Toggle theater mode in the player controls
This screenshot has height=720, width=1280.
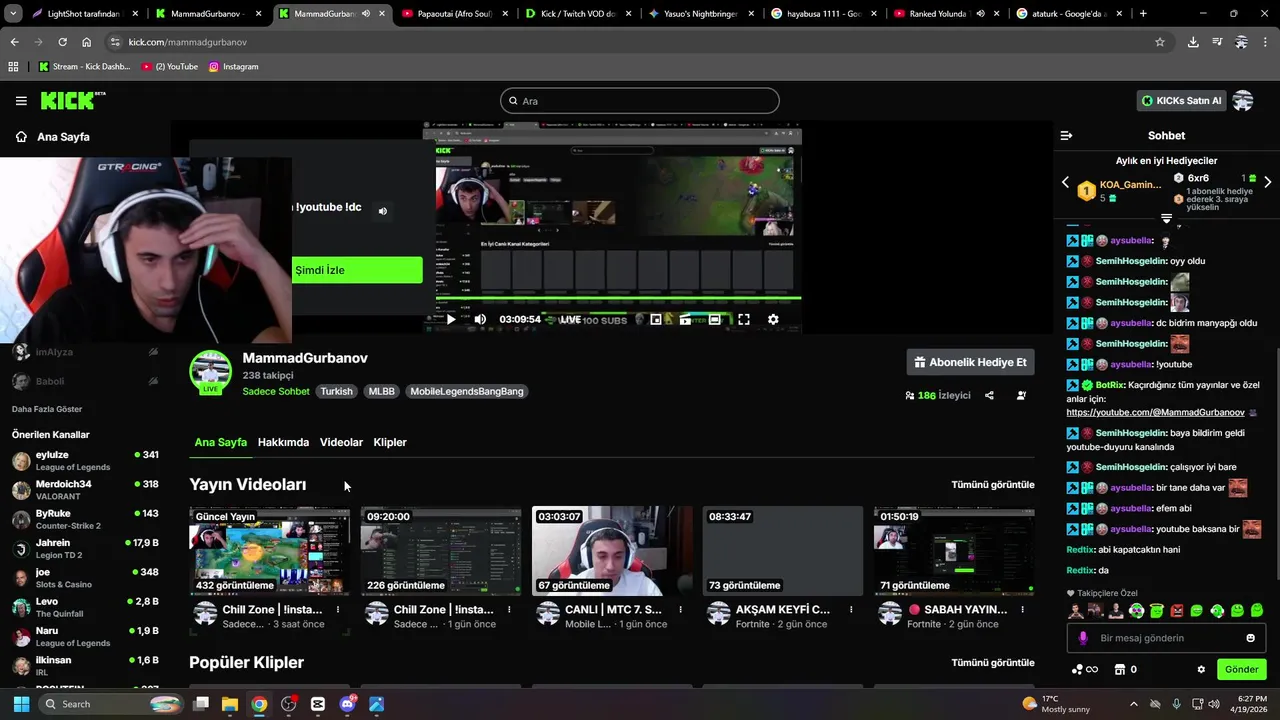[x=714, y=320]
